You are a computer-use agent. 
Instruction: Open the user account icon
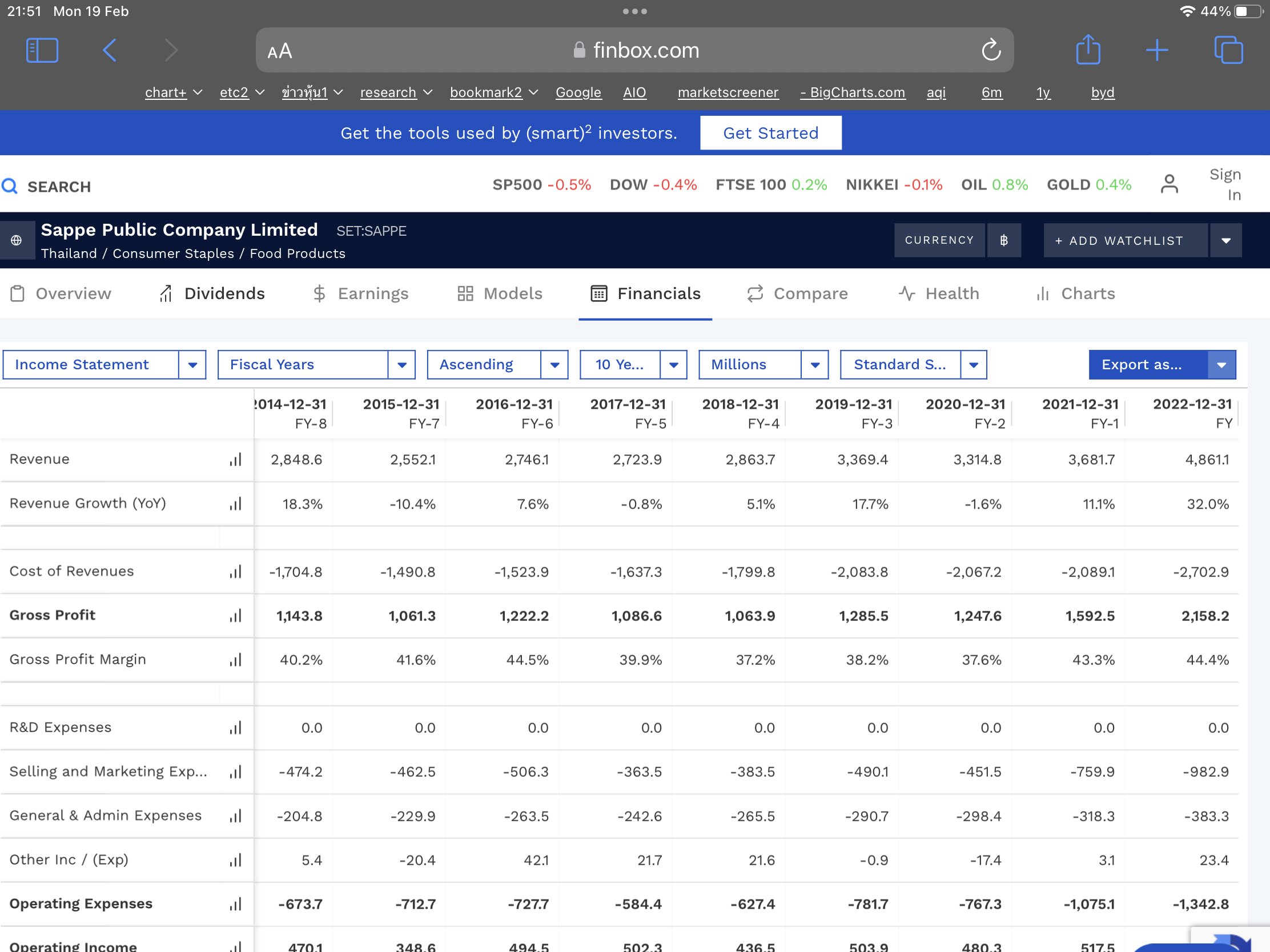(x=1169, y=184)
